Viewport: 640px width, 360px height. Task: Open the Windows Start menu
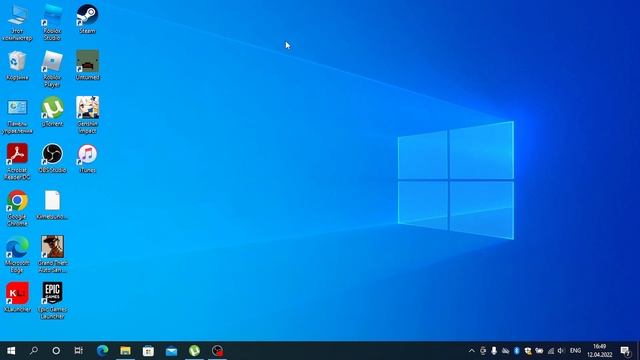[11, 351]
